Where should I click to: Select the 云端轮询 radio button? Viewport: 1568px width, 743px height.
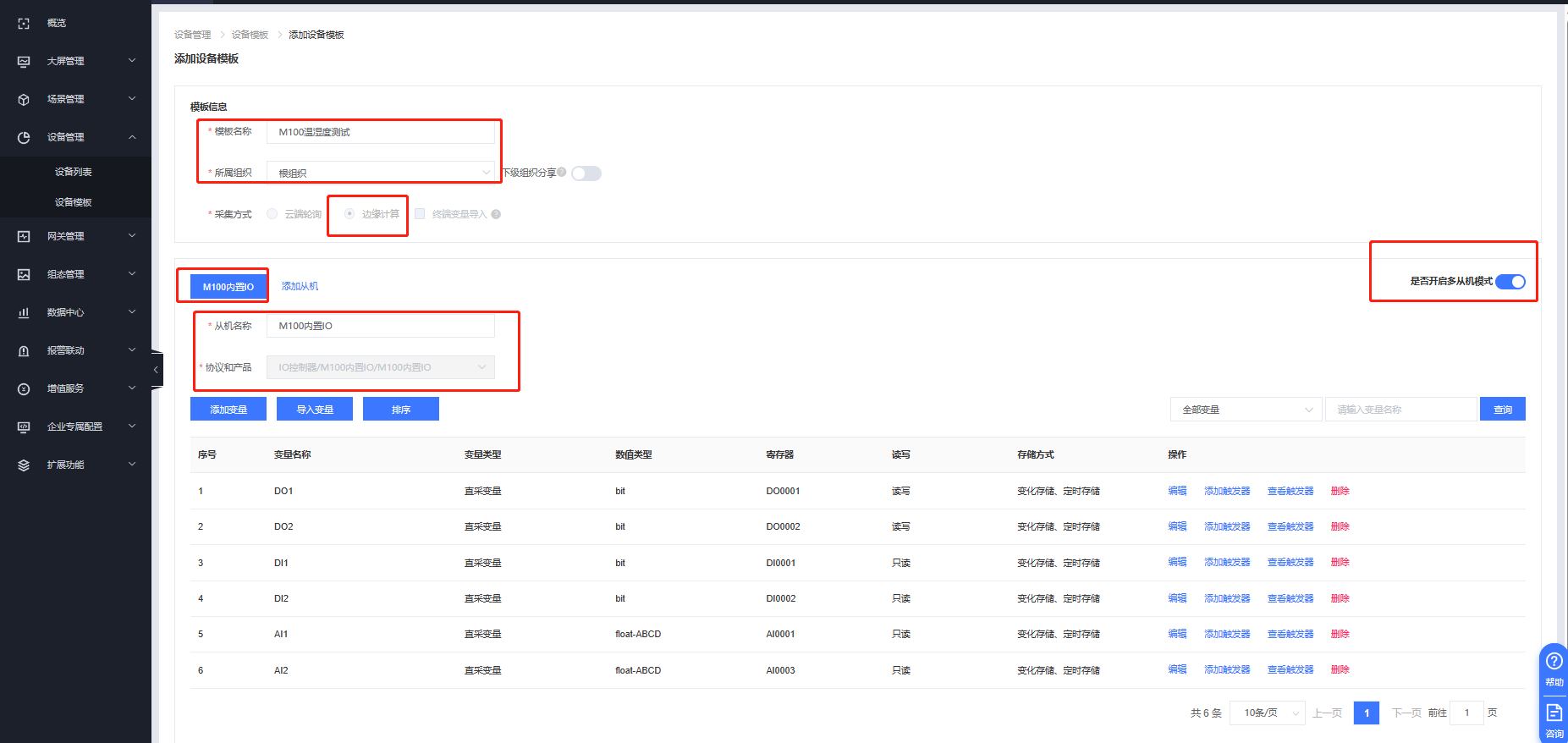[272, 214]
